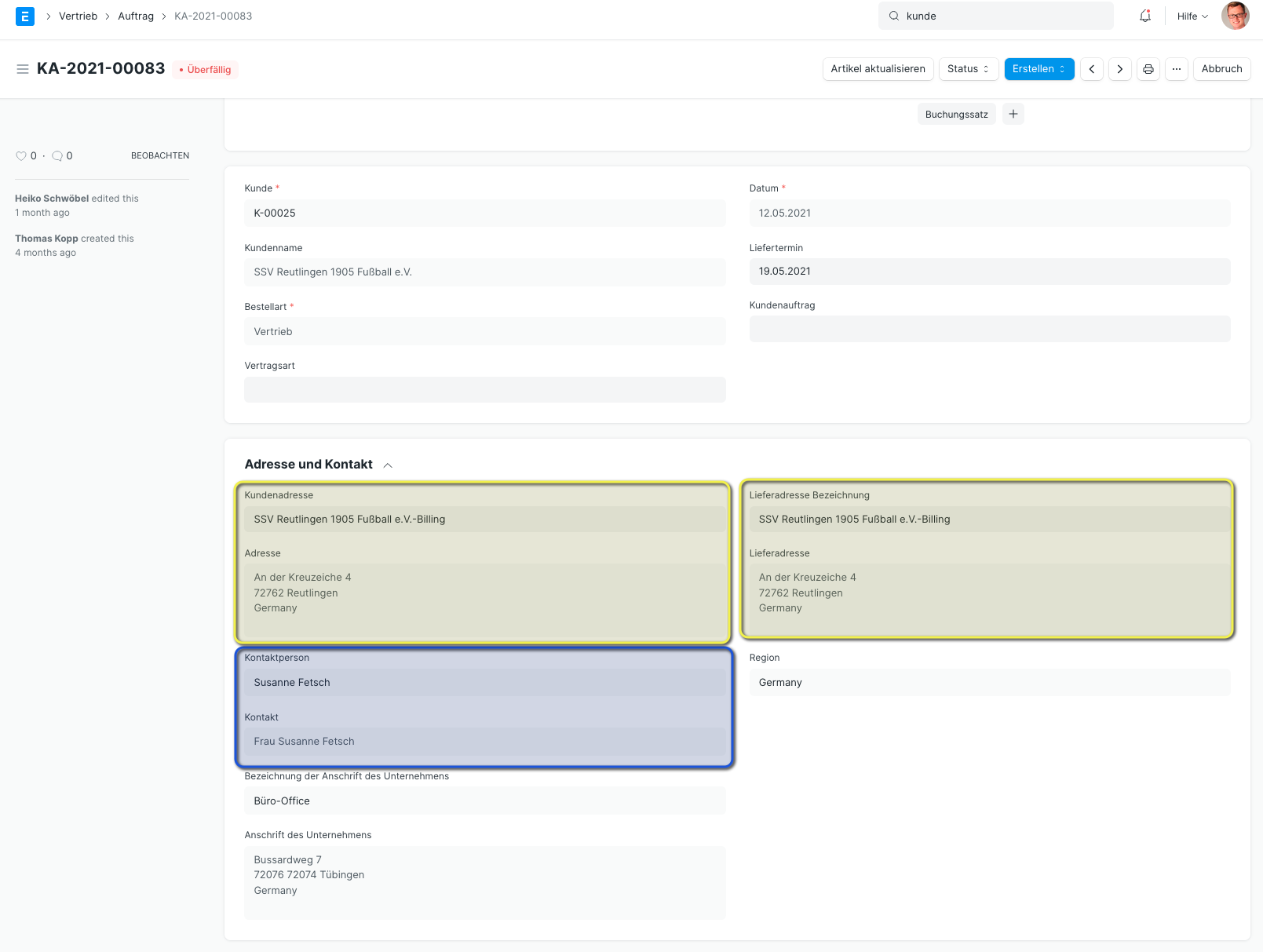This screenshot has height=952, width=1263.
Task: Click the Kundenname field
Action: point(485,272)
